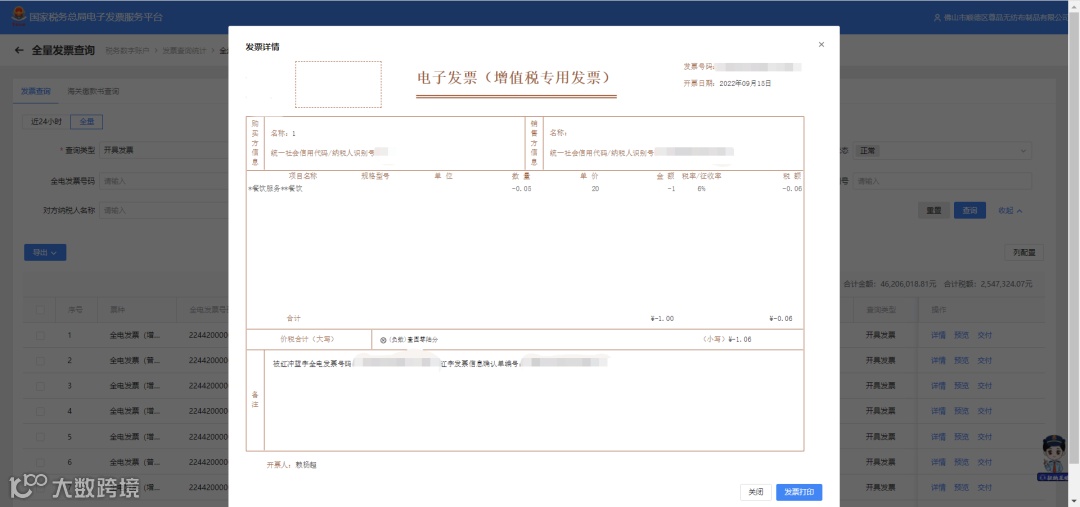Check the checkbox for row 3
Viewport: 1080px width, 507px height.
pyautogui.click(x=40, y=386)
